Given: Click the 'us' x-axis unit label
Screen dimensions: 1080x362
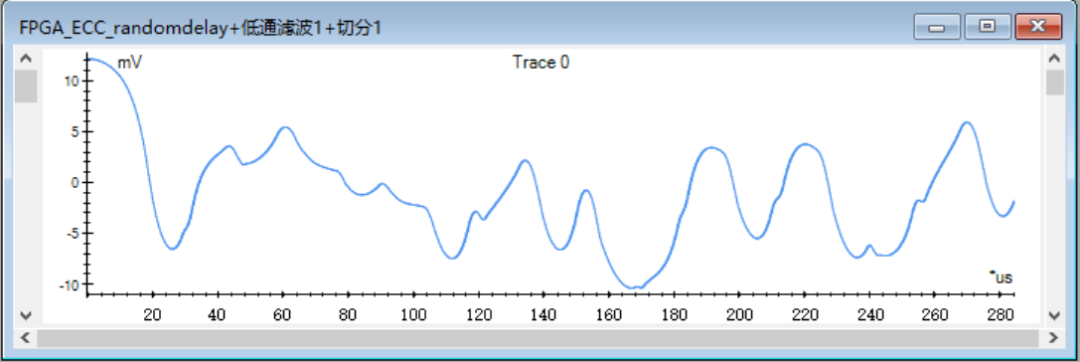Looking at the screenshot, I should click(1002, 277).
